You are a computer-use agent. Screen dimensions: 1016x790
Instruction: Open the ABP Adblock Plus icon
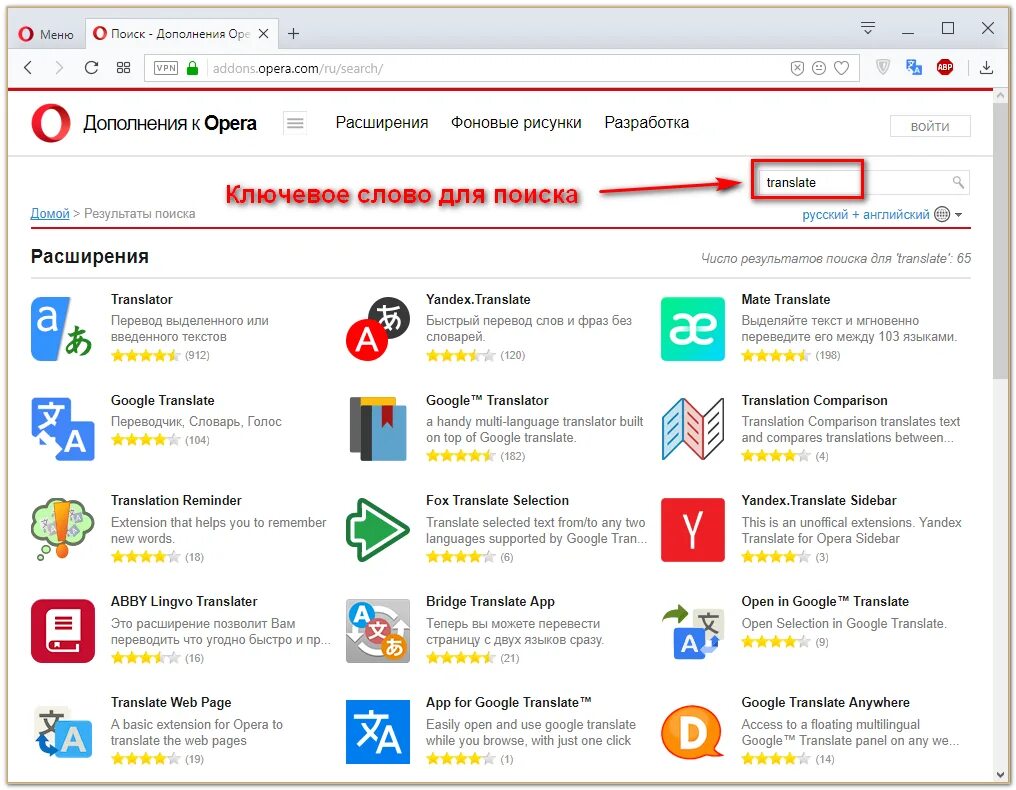945,67
